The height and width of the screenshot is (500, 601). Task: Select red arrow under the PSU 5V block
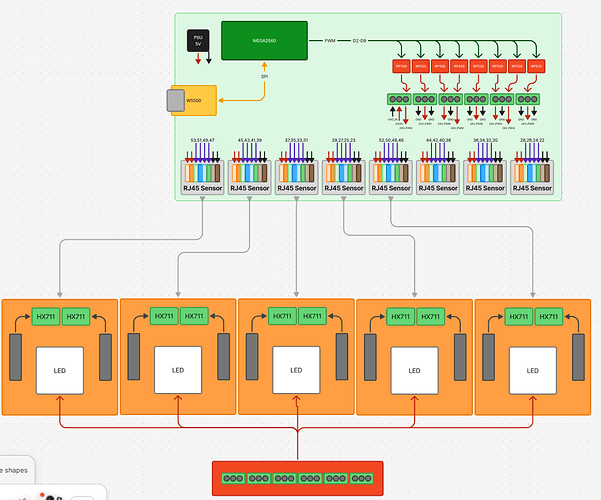coord(198,58)
